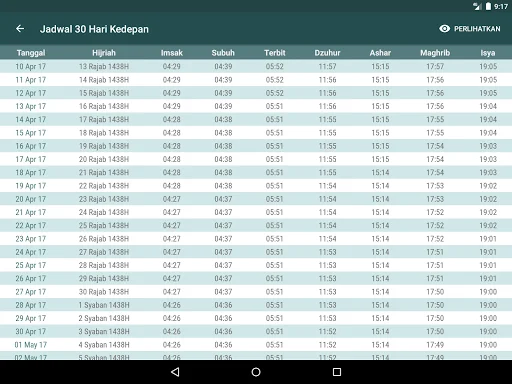This screenshot has height=384, width=512.
Task: Select the 1 Syaban 1438H row
Action: click(256, 305)
